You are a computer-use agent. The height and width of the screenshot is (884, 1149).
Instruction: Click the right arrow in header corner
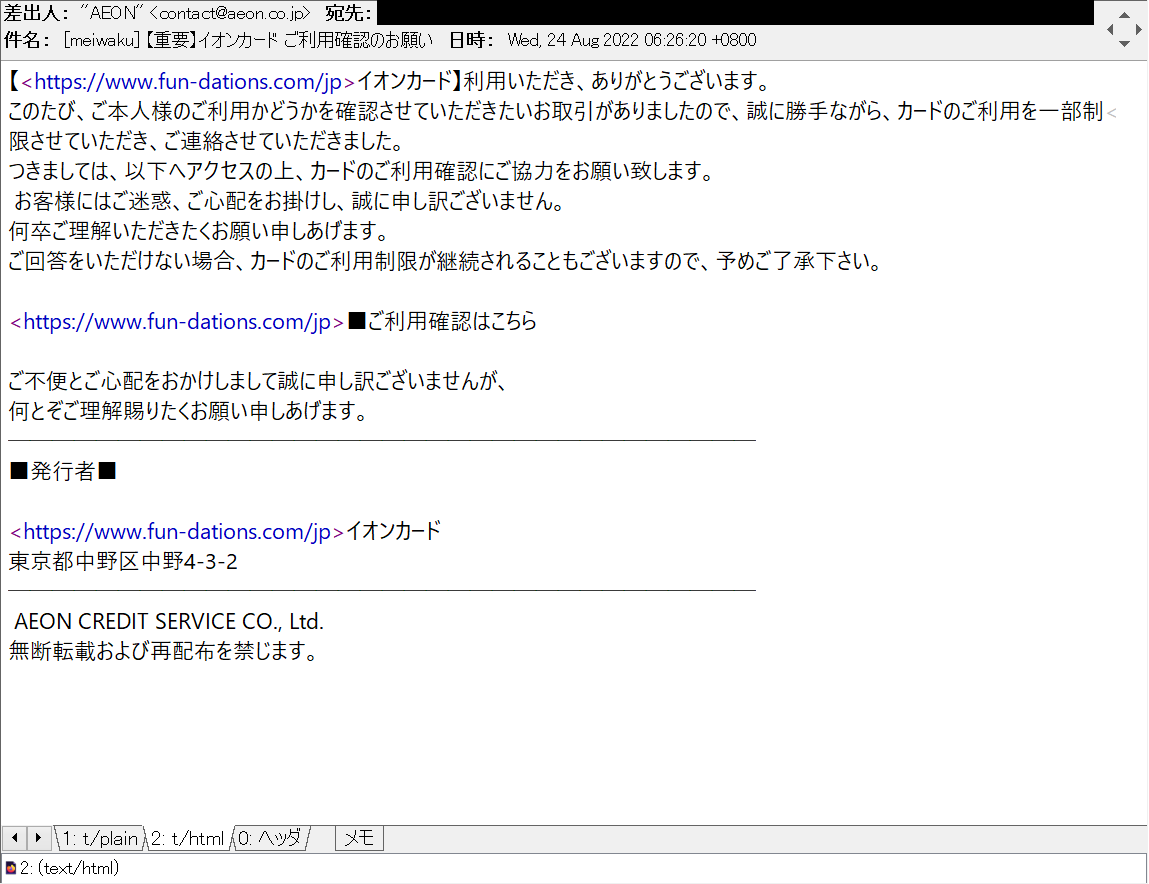click(1138, 29)
